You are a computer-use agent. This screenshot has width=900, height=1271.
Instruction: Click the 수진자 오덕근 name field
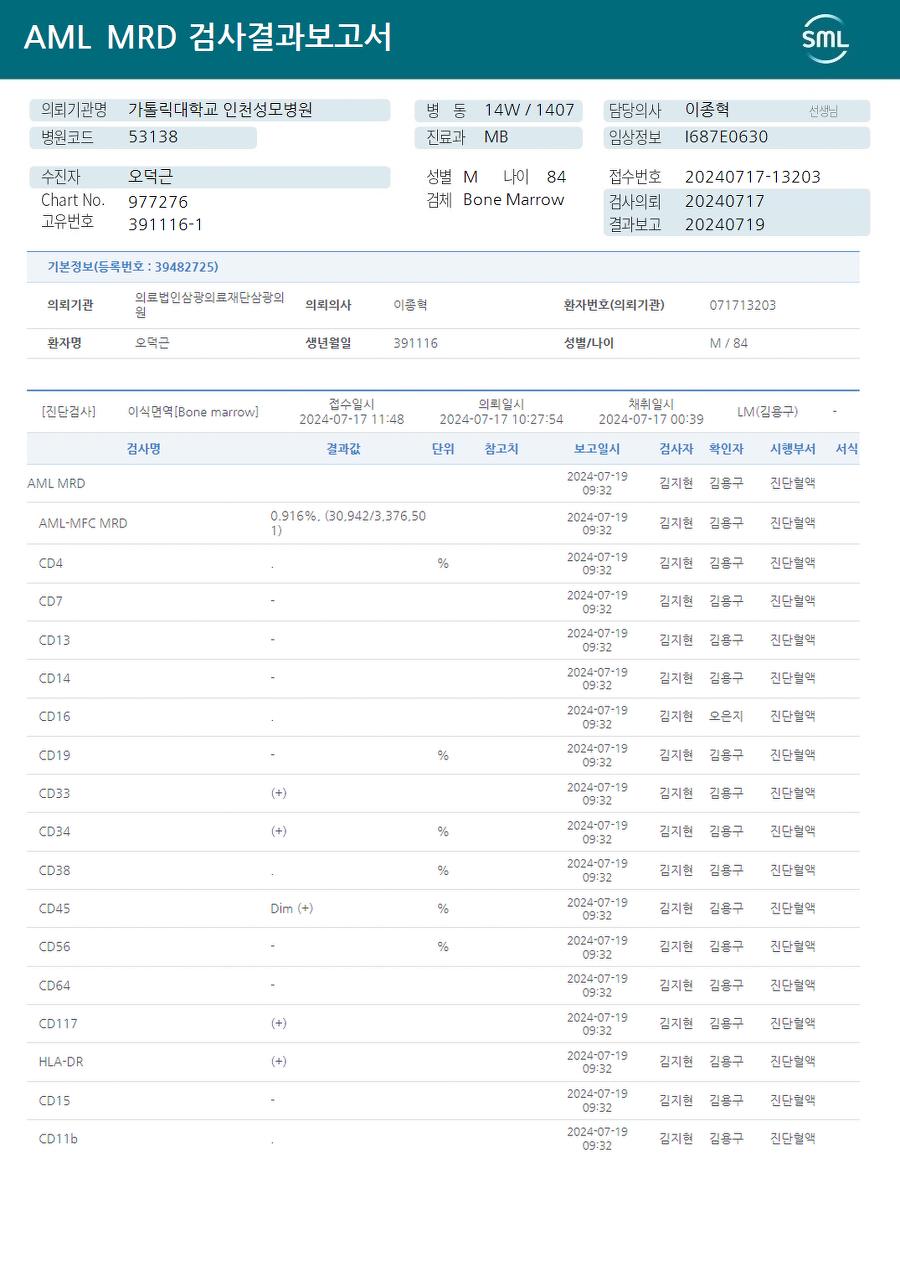pyautogui.click(x=209, y=177)
